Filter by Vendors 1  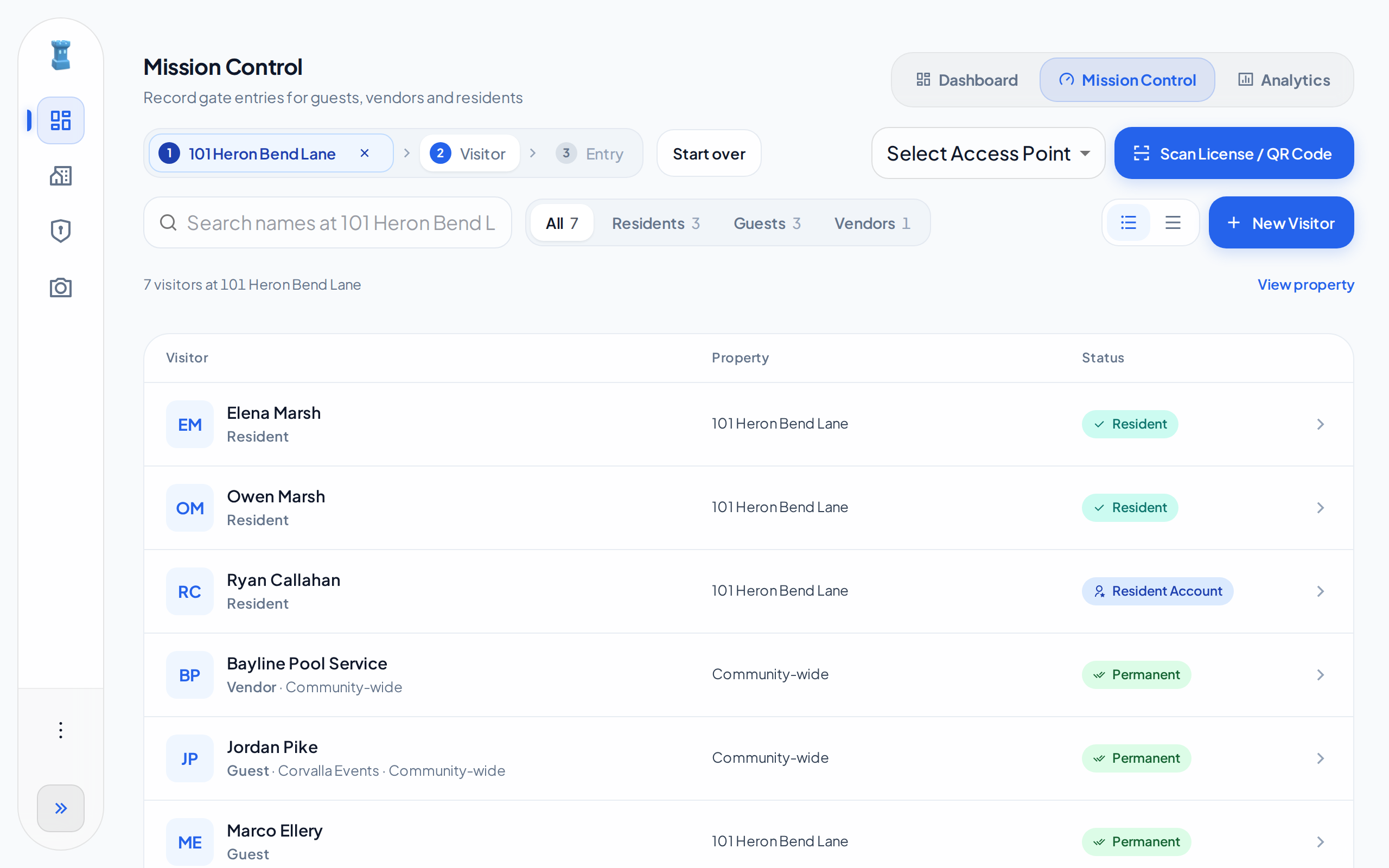[872, 223]
